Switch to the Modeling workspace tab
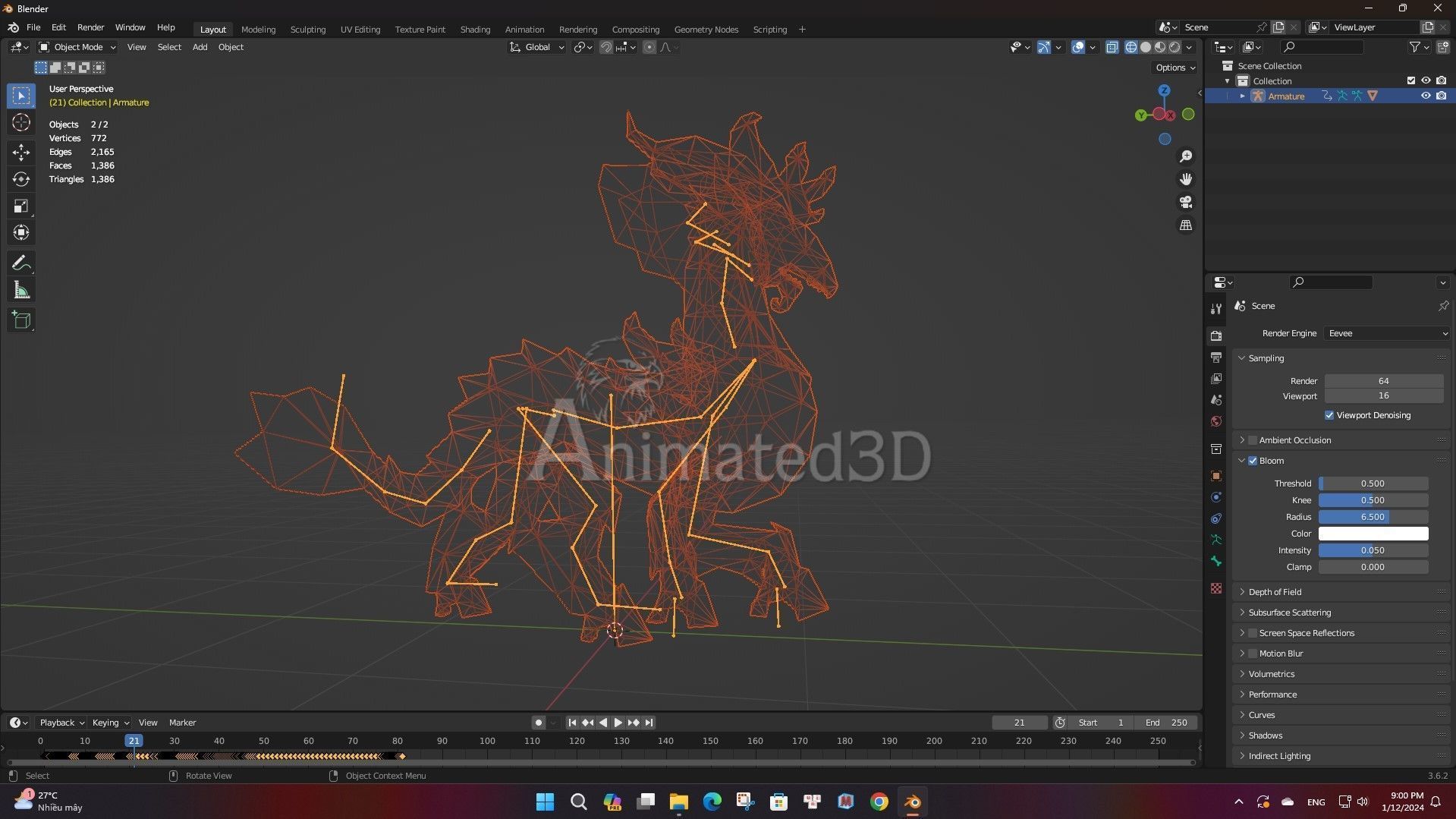The image size is (1456, 819). click(x=258, y=30)
